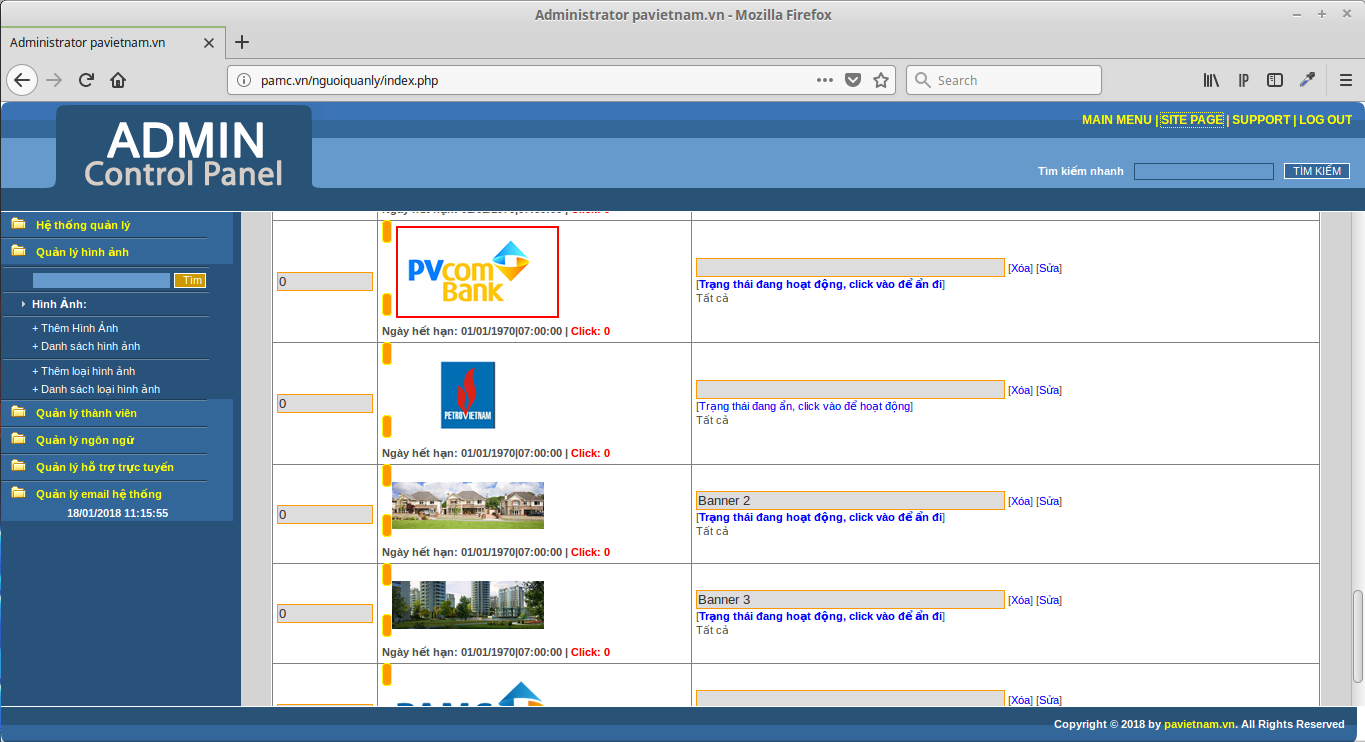Image resolution: width=1365 pixels, height=742 pixels.
Task: Bookmark this page with star icon
Action: pos(881,80)
